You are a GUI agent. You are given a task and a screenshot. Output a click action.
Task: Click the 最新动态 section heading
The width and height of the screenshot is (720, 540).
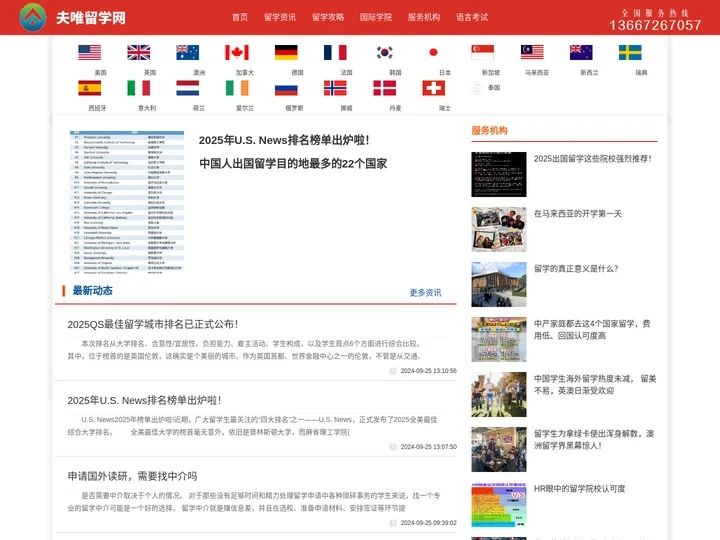[x=92, y=291]
